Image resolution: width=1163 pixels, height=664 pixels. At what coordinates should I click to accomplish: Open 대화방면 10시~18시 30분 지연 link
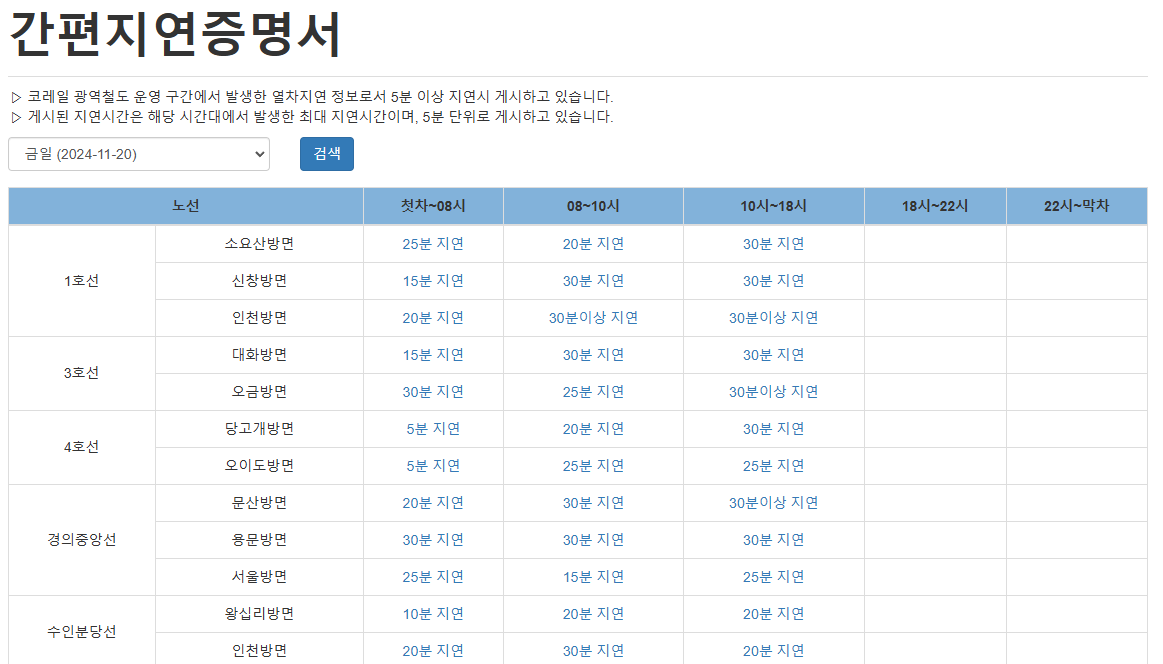(774, 355)
